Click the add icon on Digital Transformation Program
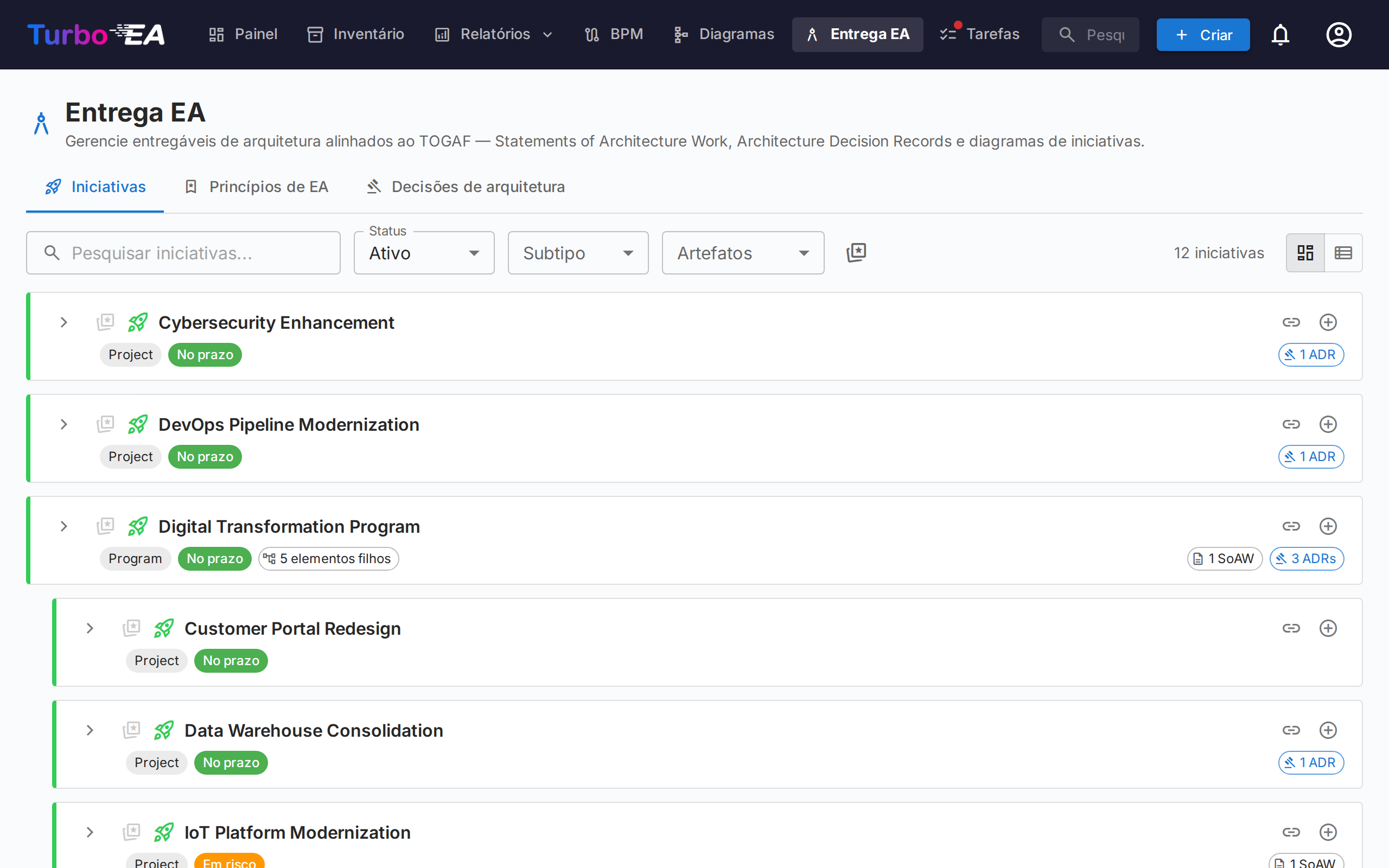1389x868 pixels. (1328, 526)
